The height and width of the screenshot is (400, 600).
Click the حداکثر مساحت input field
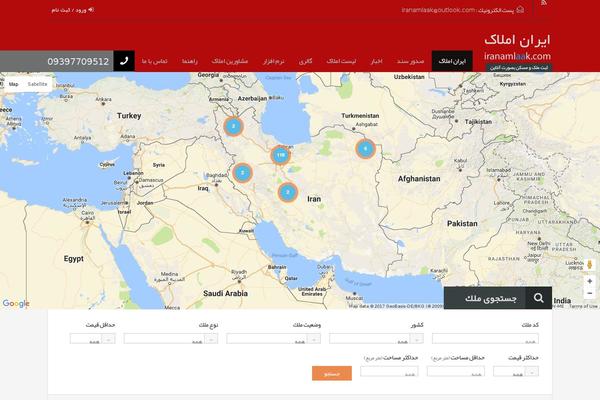point(389,371)
